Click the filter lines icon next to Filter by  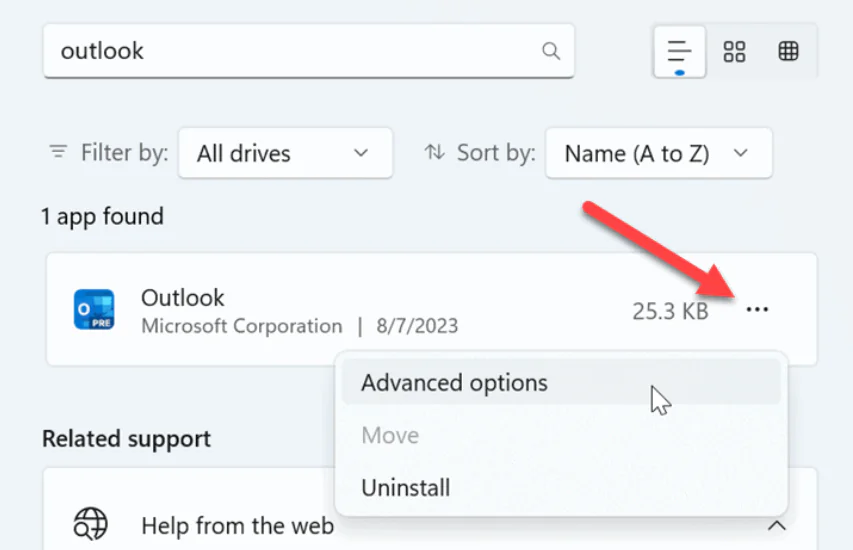pos(59,152)
